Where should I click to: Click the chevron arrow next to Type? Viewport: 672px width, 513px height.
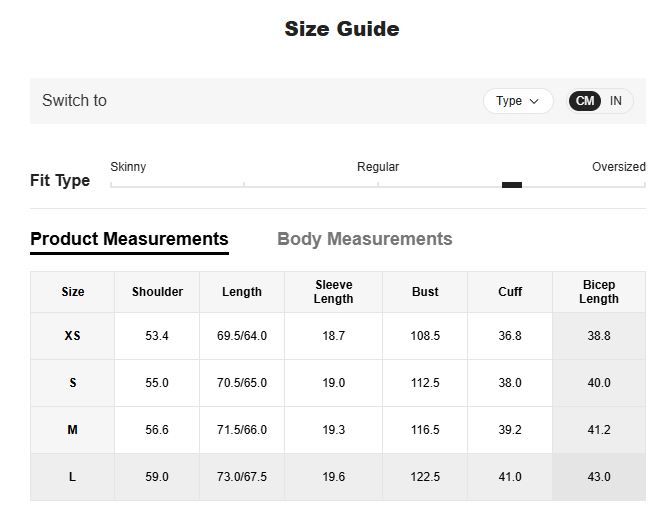tap(534, 101)
